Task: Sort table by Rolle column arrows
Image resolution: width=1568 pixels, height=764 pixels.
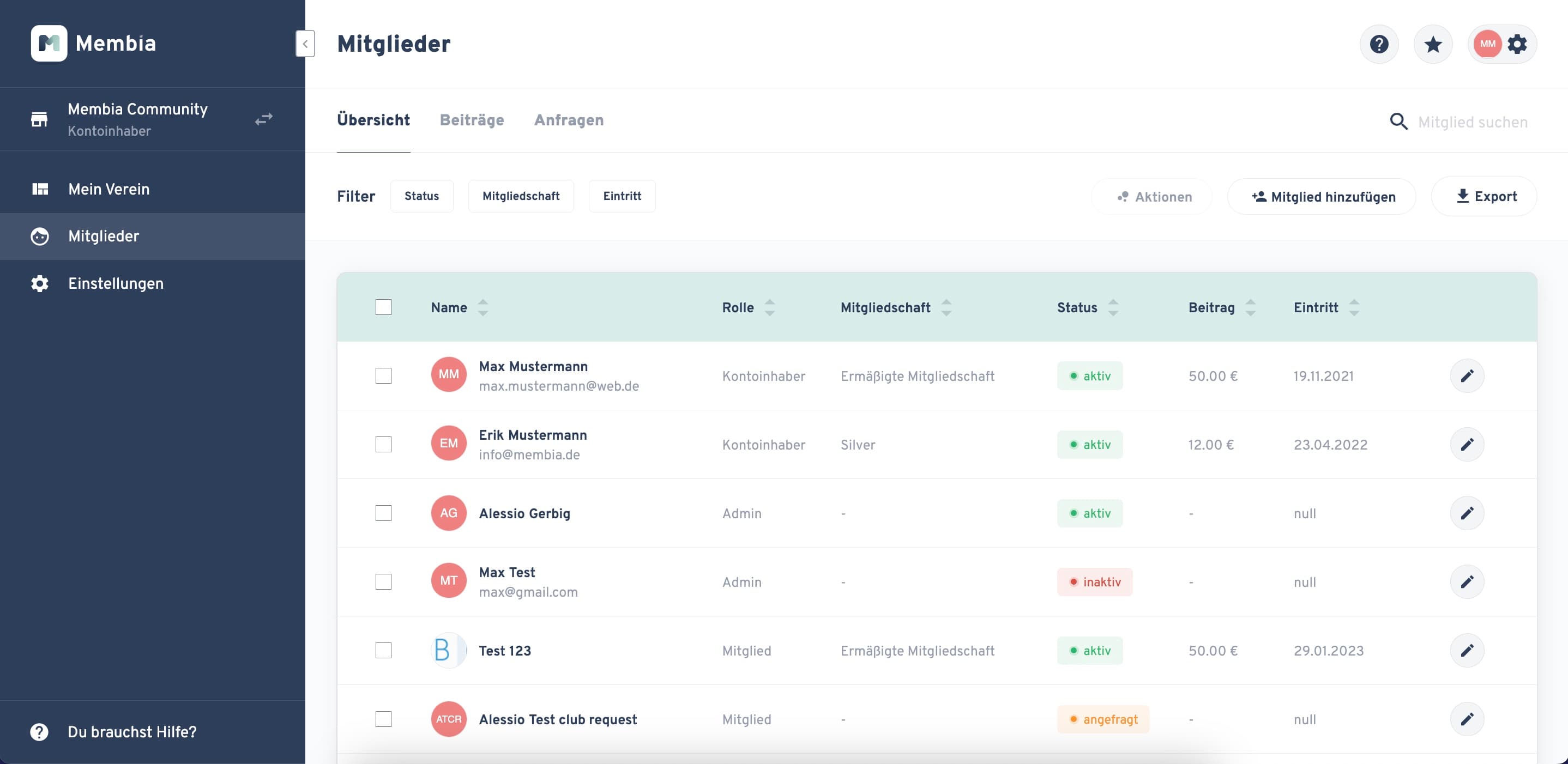Action: click(x=770, y=308)
